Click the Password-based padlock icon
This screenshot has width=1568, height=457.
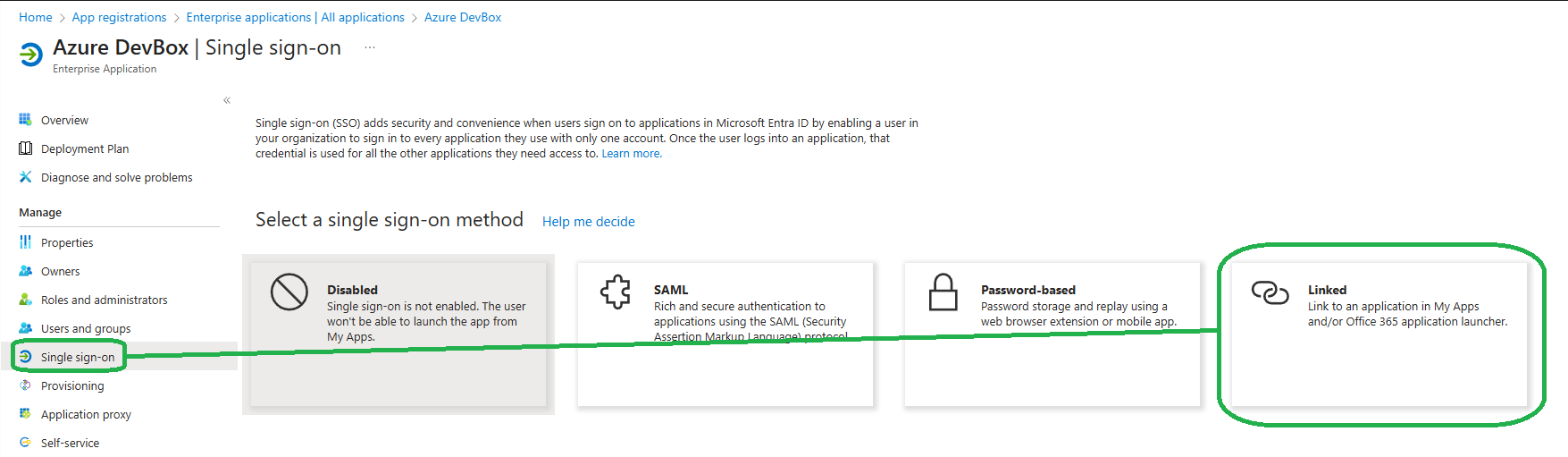click(943, 292)
